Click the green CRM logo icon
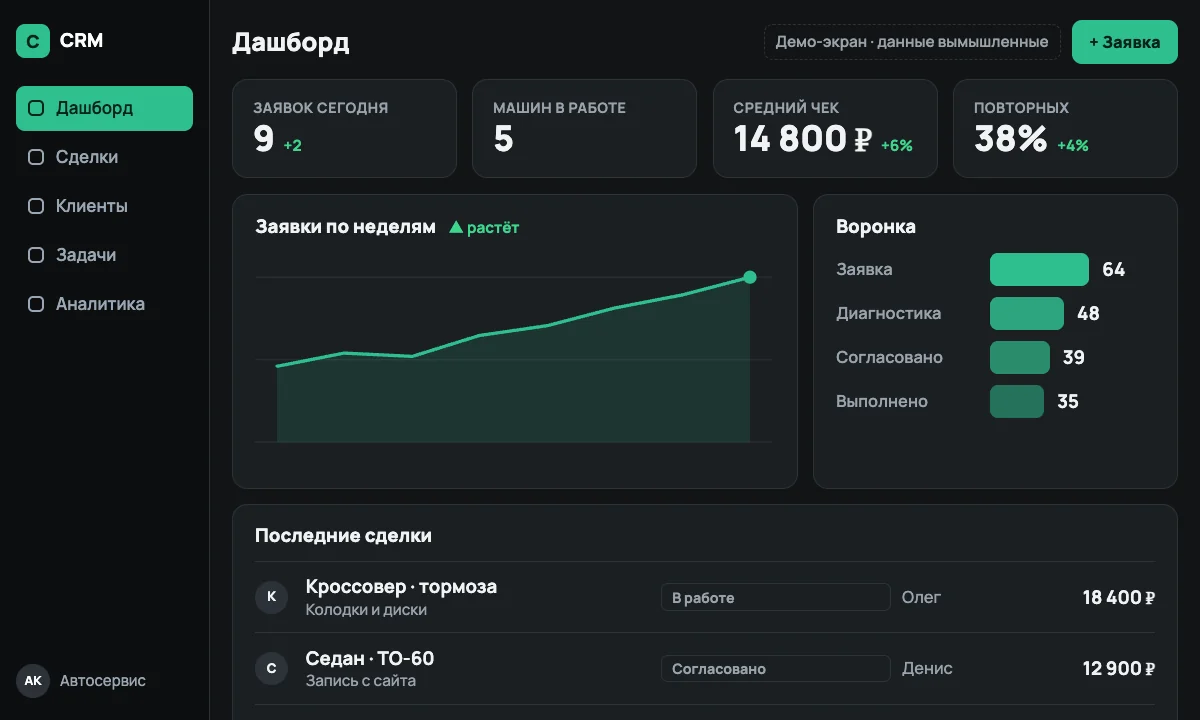The image size is (1200, 720). tap(33, 41)
